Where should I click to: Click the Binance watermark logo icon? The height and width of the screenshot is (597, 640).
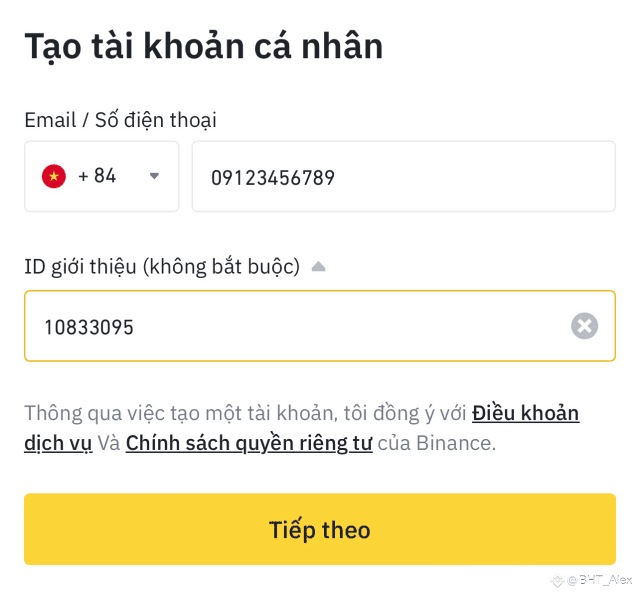click(557, 580)
